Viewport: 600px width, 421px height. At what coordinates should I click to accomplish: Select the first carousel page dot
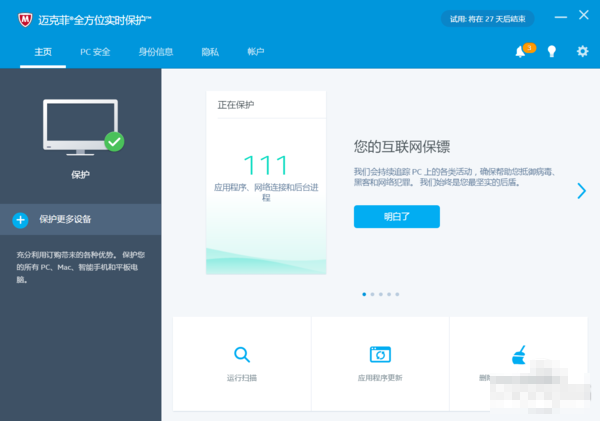pos(364,294)
